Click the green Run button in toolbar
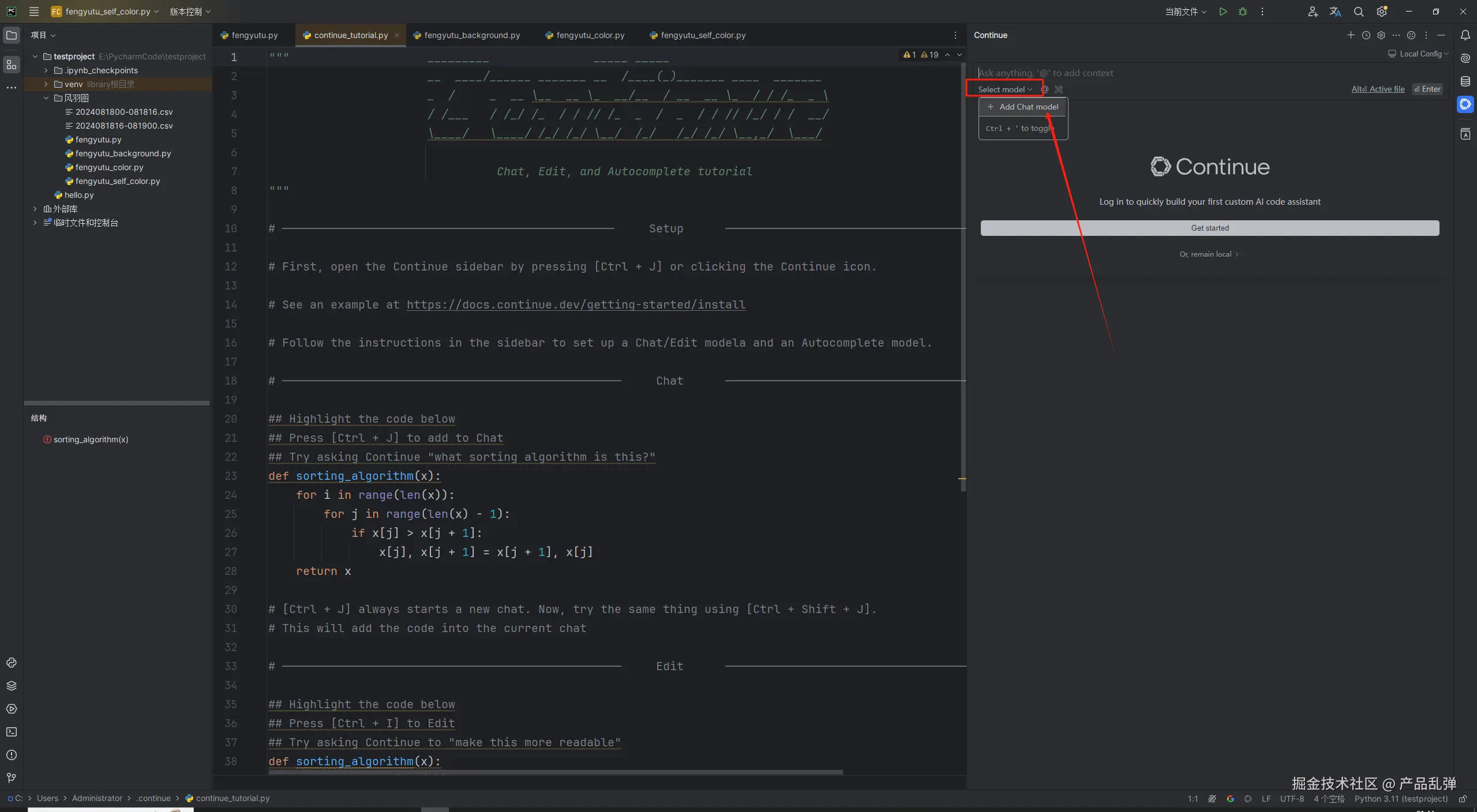 (x=1223, y=12)
